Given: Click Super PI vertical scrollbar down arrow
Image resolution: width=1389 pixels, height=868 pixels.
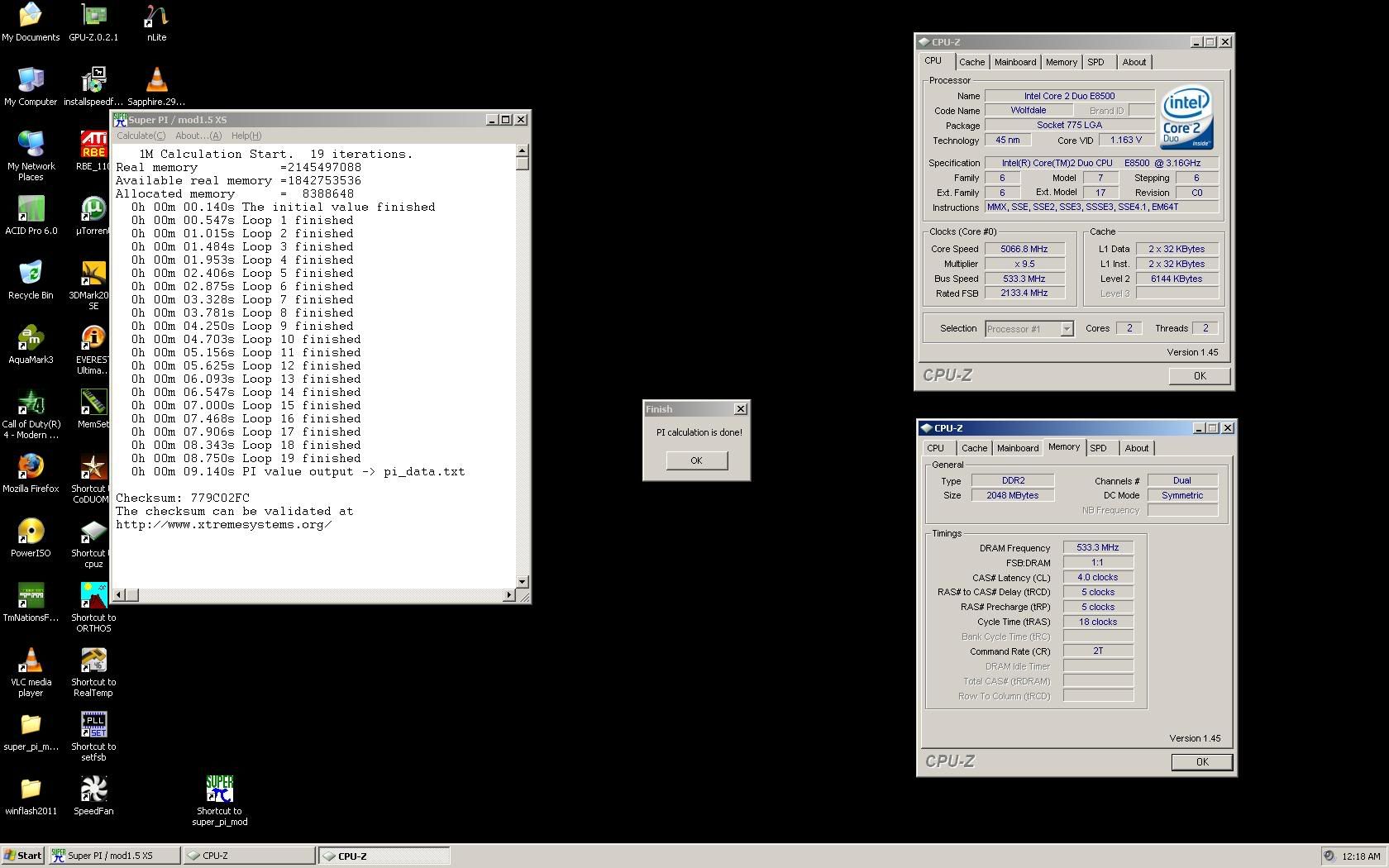Looking at the screenshot, I should 522,581.
